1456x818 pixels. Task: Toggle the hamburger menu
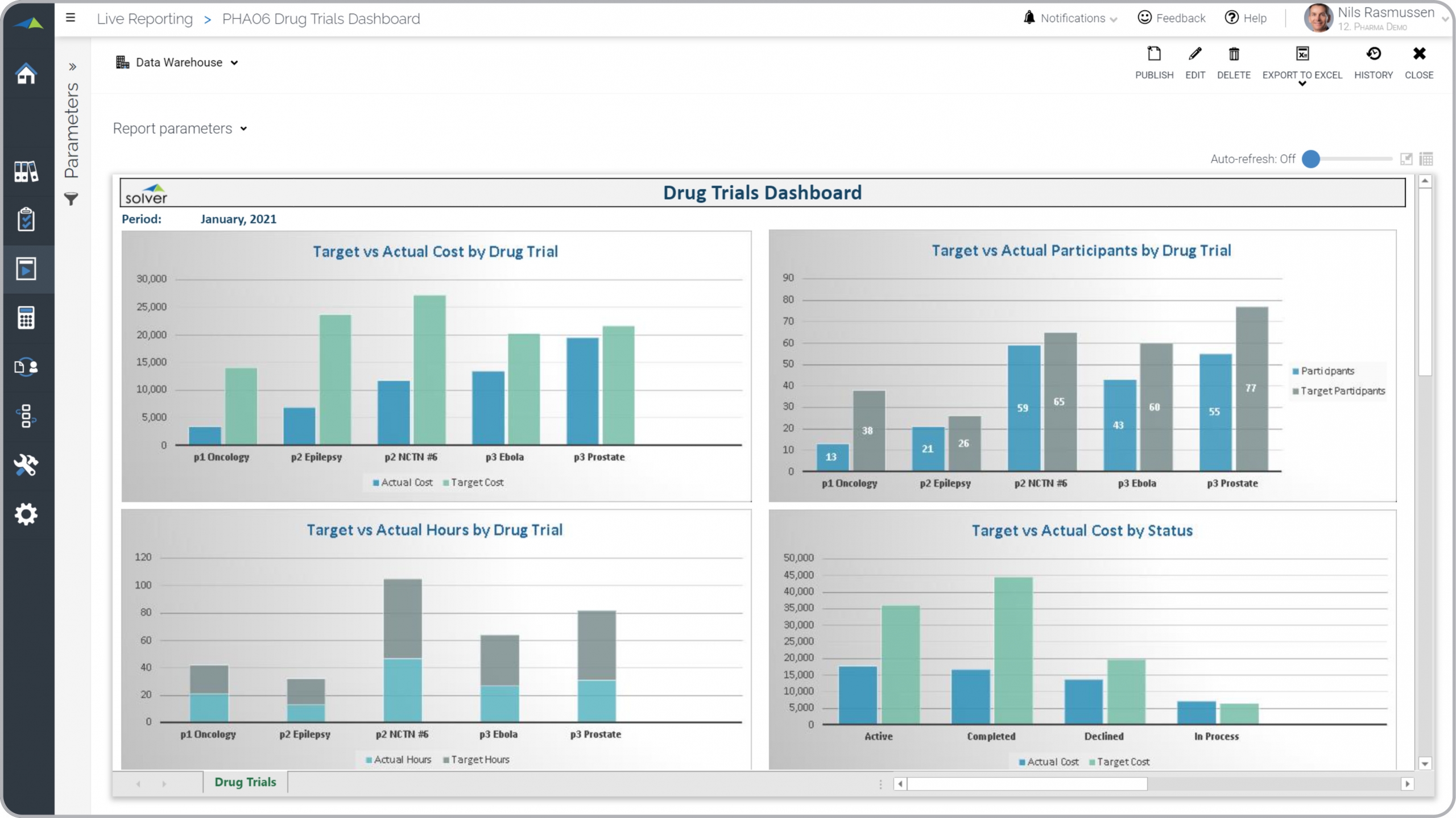pos(71,18)
